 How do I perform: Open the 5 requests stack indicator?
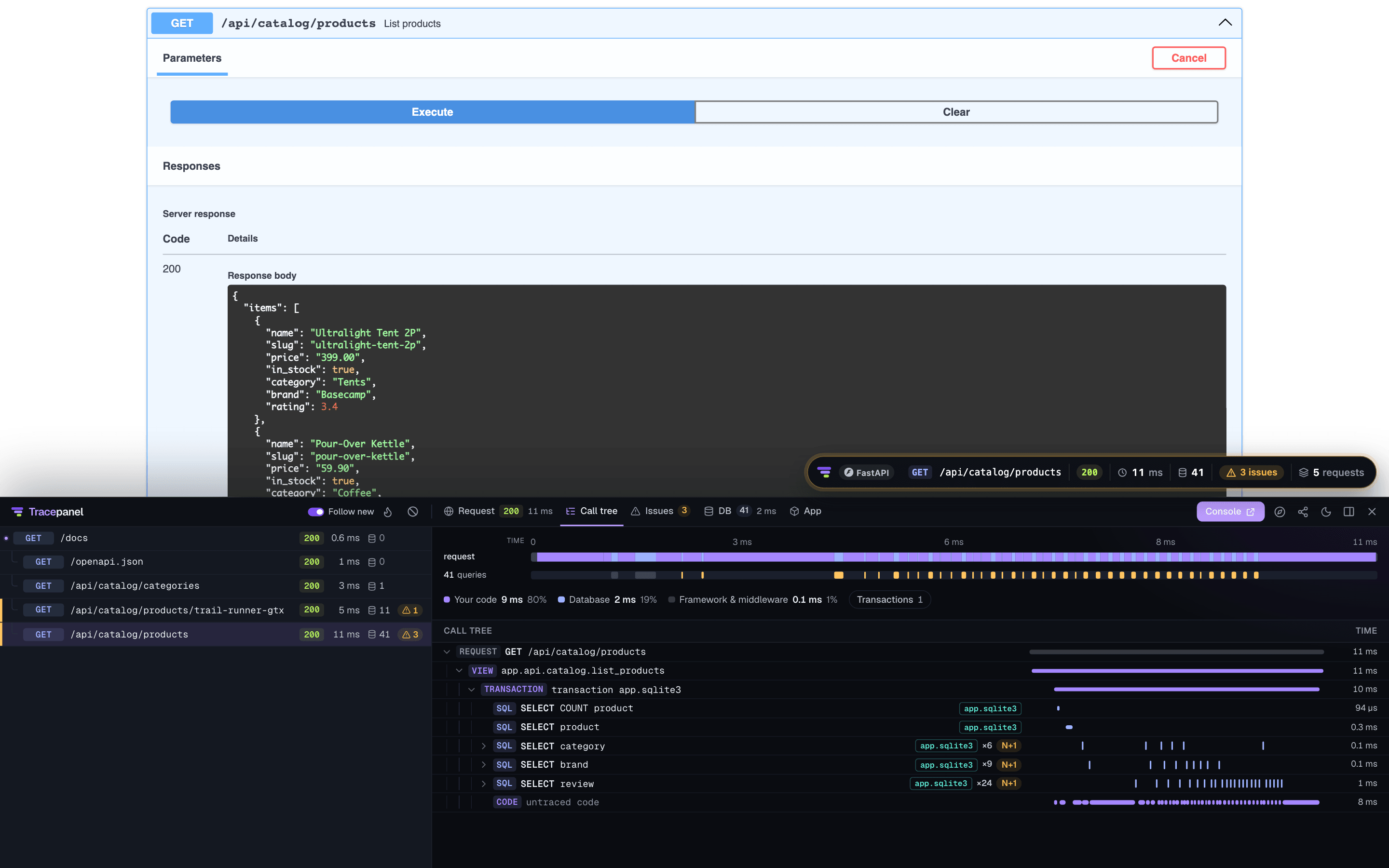(1331, 473)
